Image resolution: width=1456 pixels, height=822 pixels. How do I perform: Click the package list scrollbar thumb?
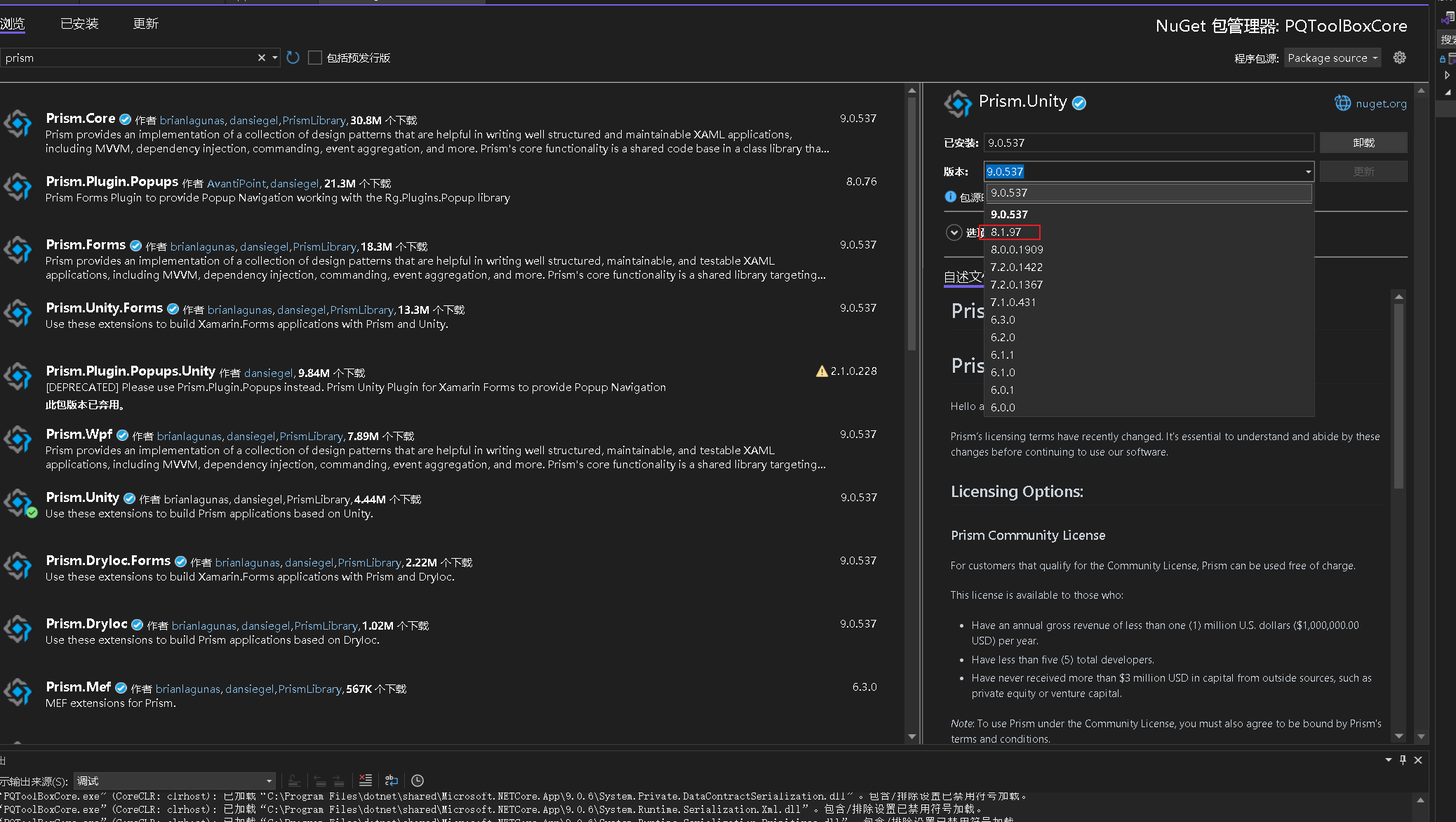point(911,223)
